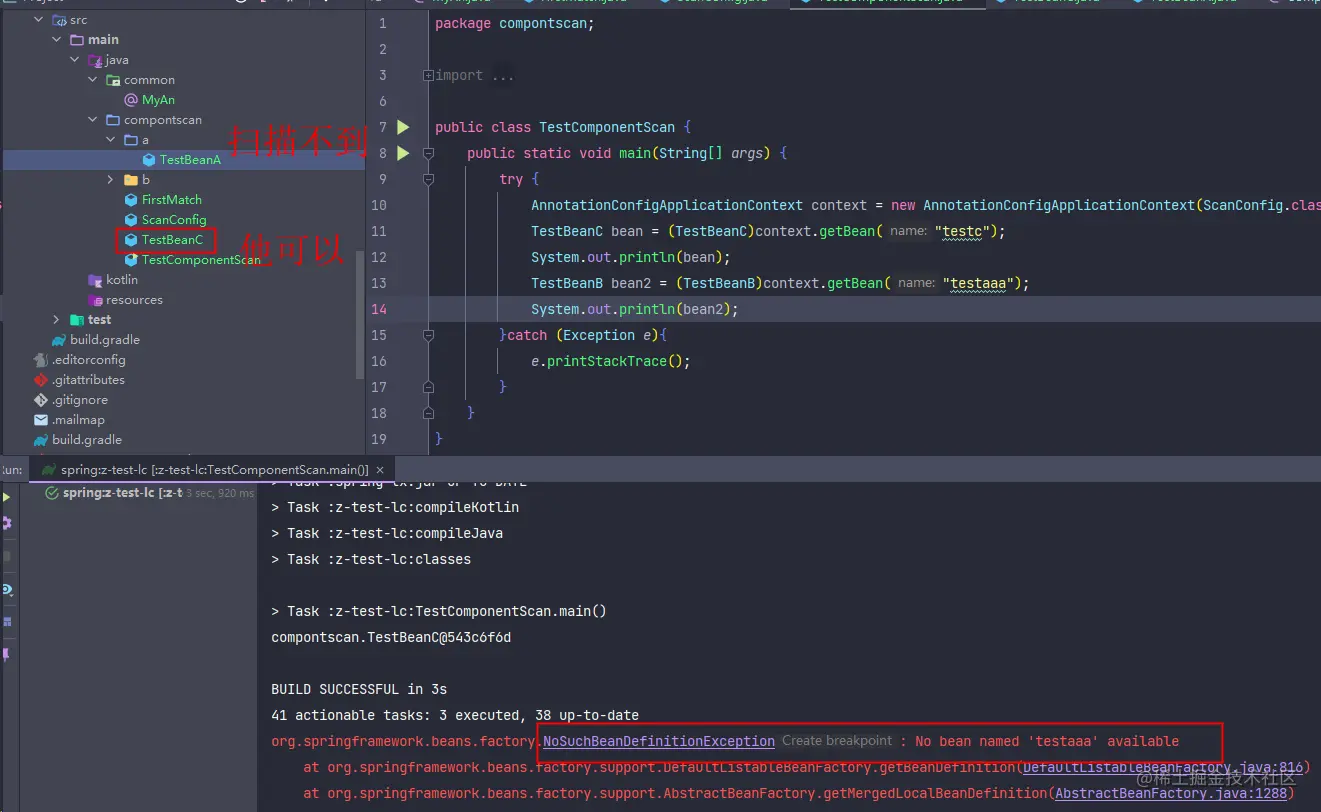The image size is (1321, 812).
Task: Select build.gradle directly below test folder
Action: pos(104,340)
